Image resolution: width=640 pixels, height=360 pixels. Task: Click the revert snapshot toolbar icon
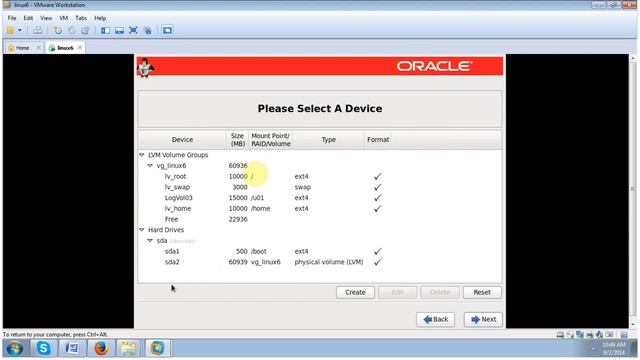click(x=71, y=31)
